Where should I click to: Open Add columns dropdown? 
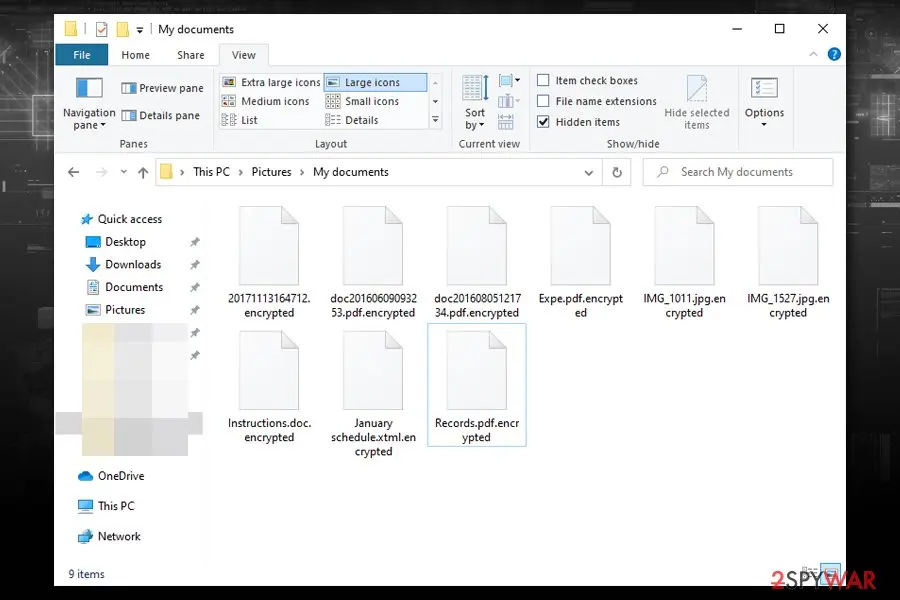point(509,102)
